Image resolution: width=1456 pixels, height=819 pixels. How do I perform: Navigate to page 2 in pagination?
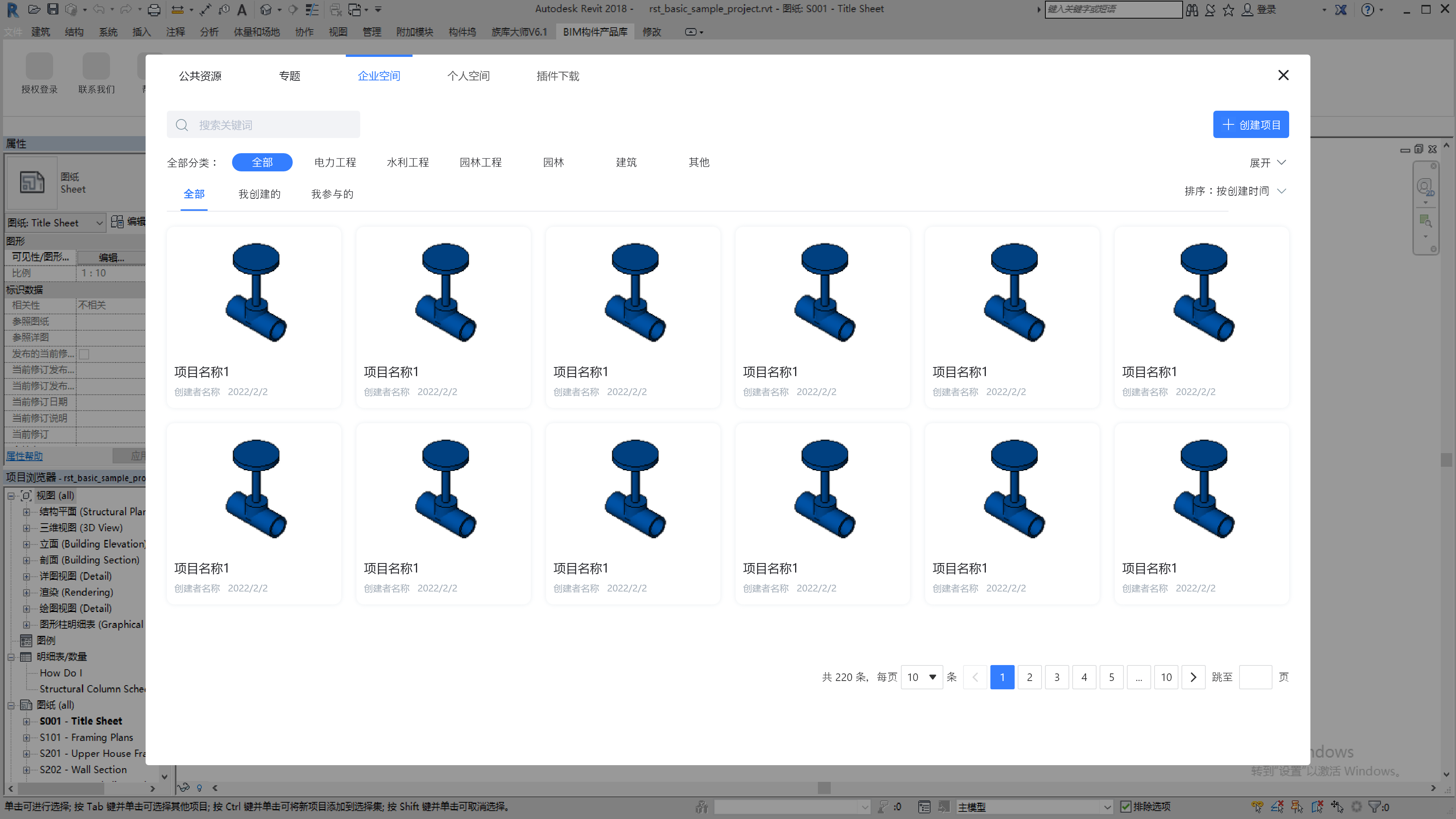pos(1029,677)
